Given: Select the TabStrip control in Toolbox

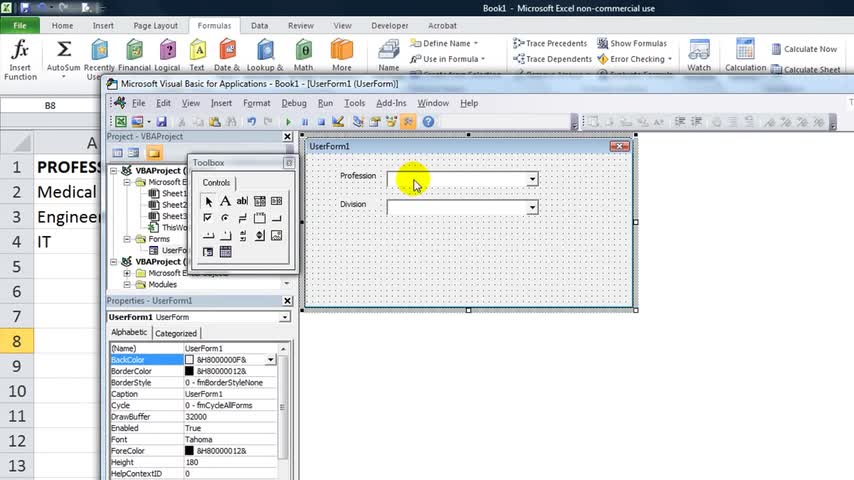Looking at the screenshot, I should (208, 235).
